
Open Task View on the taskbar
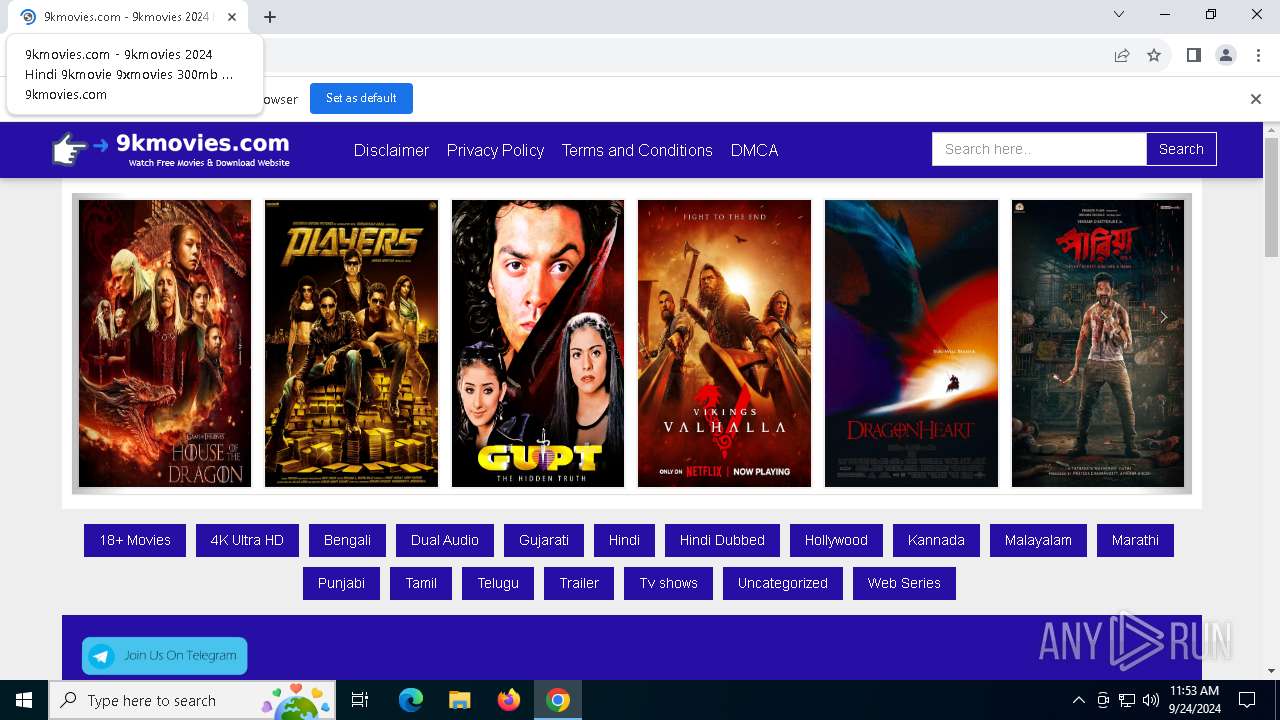[360, 700]
